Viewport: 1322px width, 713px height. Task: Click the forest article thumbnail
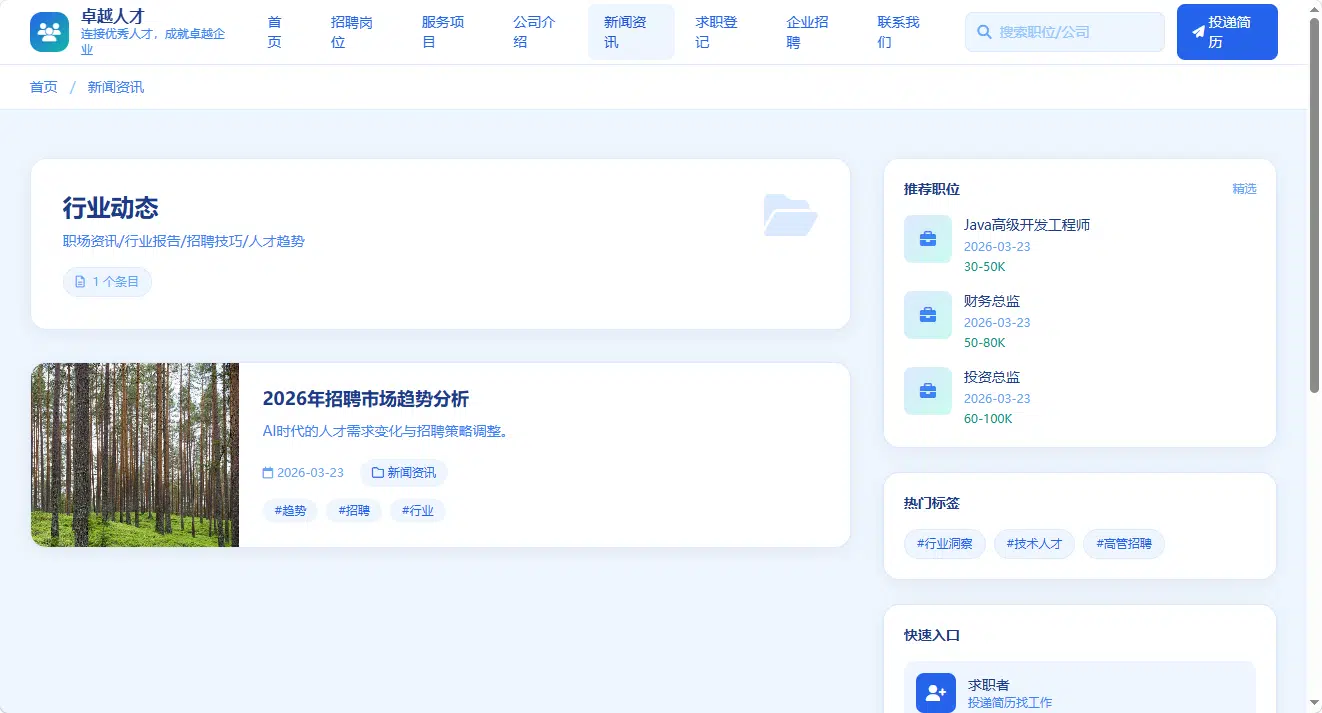point(135,455)
